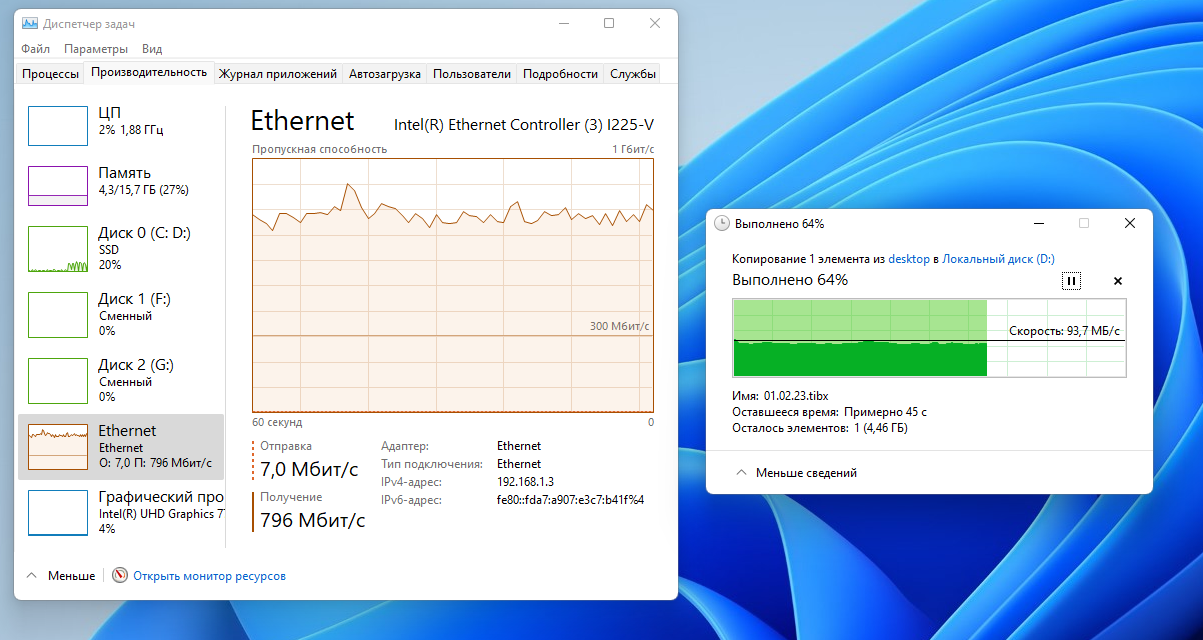Cancel the copy with the X button
The height and width of the screenshot is (640, 1203).
click(x=1118, y=281)
